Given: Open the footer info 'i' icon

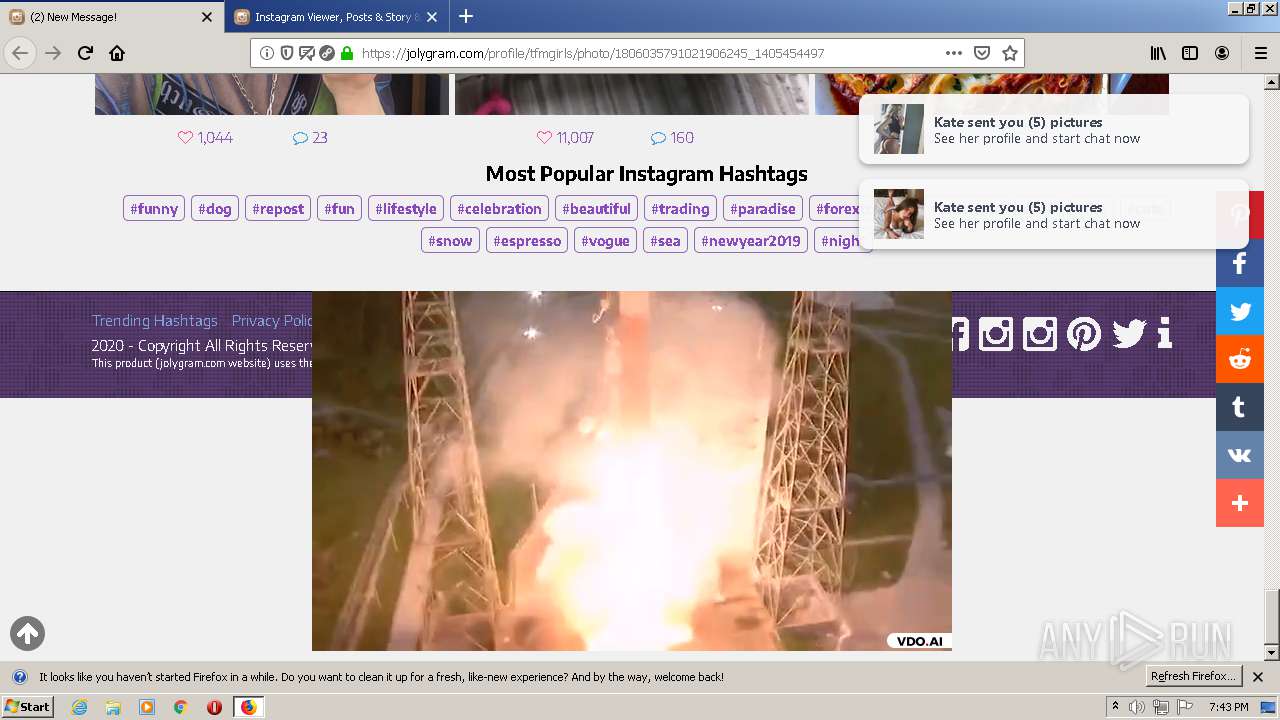Looking at the screenshot, I should (1164, 333).
